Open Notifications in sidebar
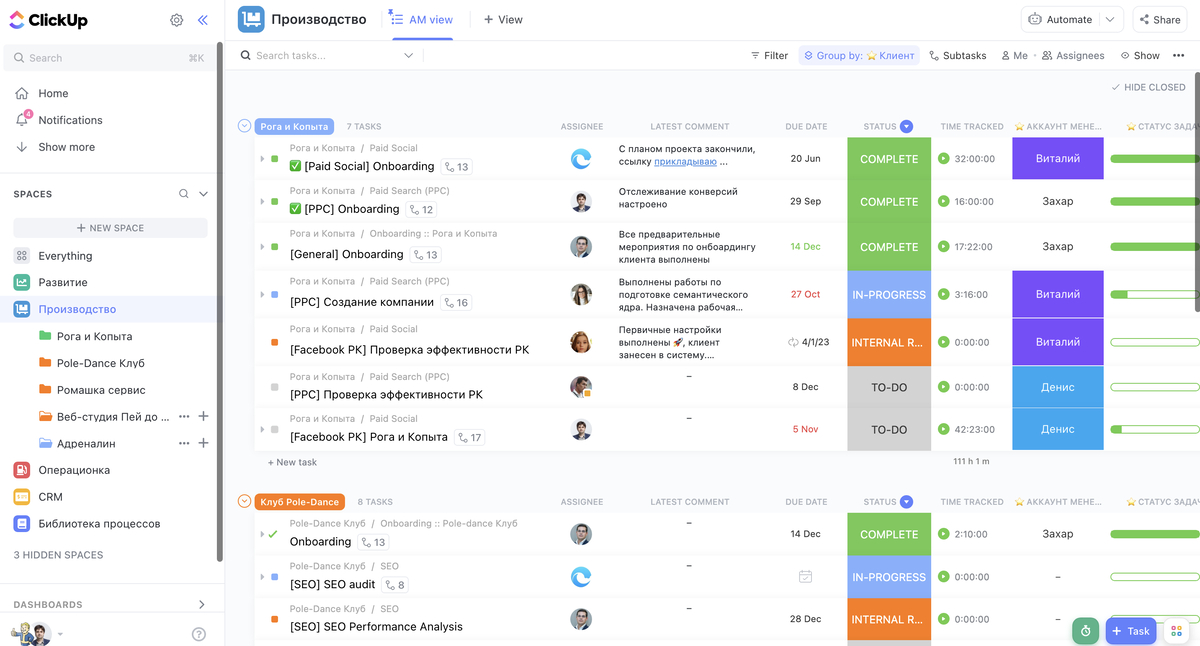Image resolution: width=1200 pixels, height=646 pixels. tap(70, 120)
